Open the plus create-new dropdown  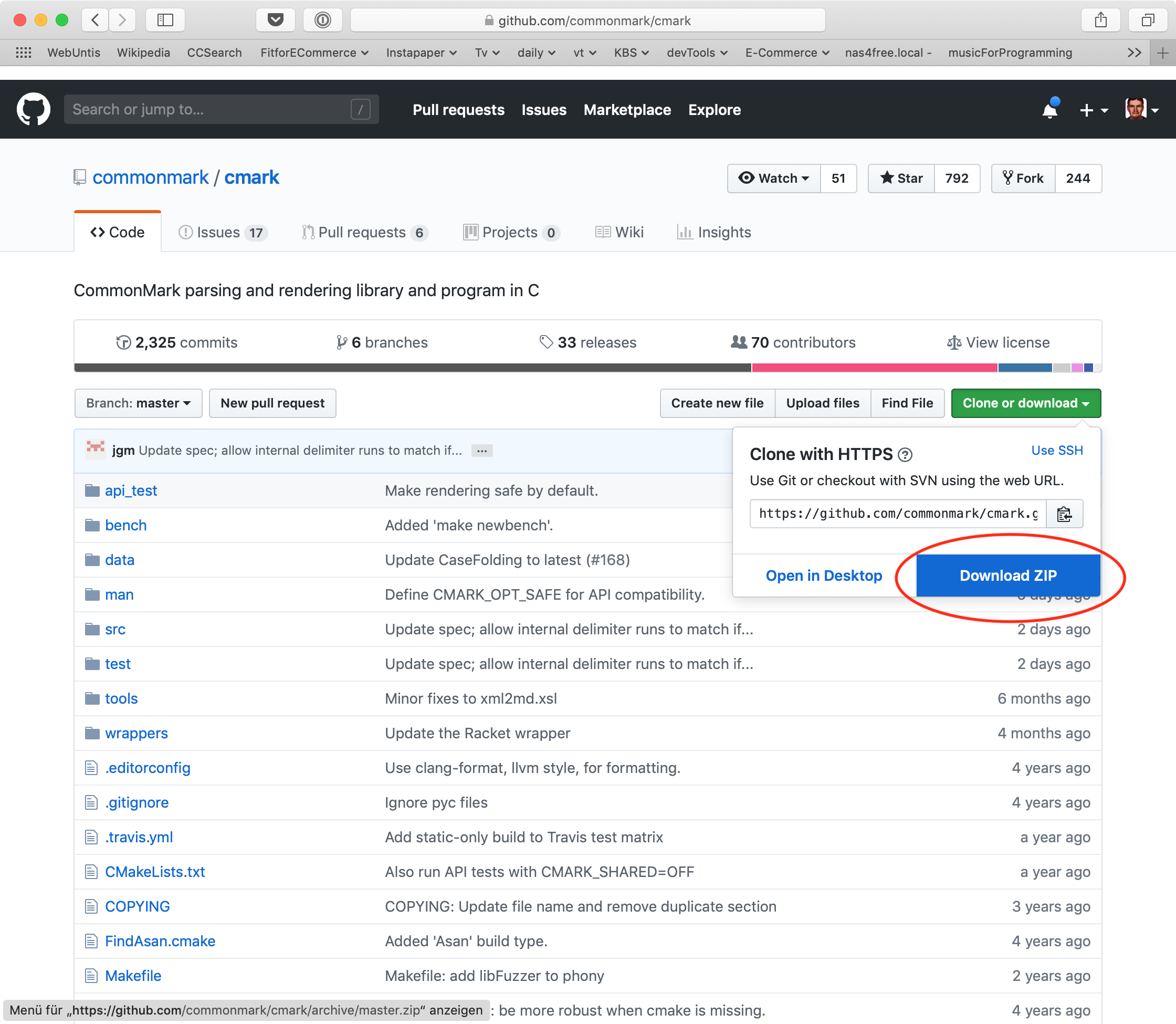(1094, 110)
